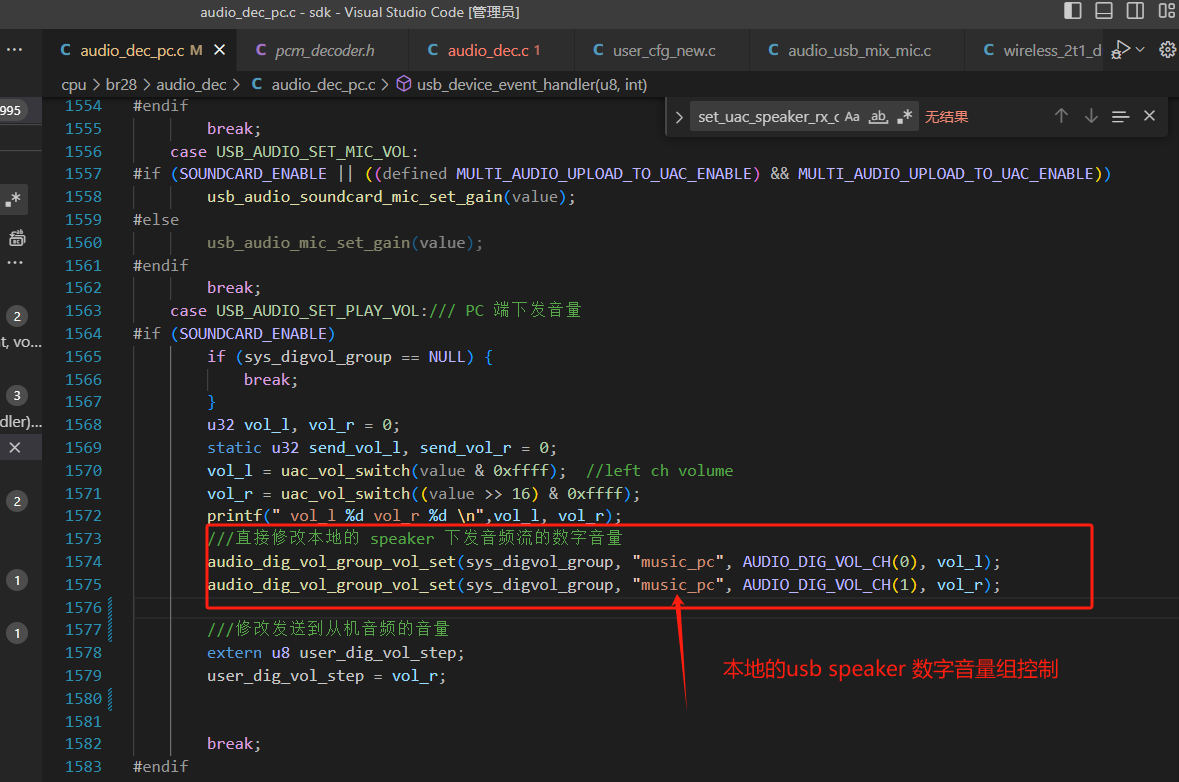
Task: Toggle the secondary sidebar layout icon
Action: 1135,11
